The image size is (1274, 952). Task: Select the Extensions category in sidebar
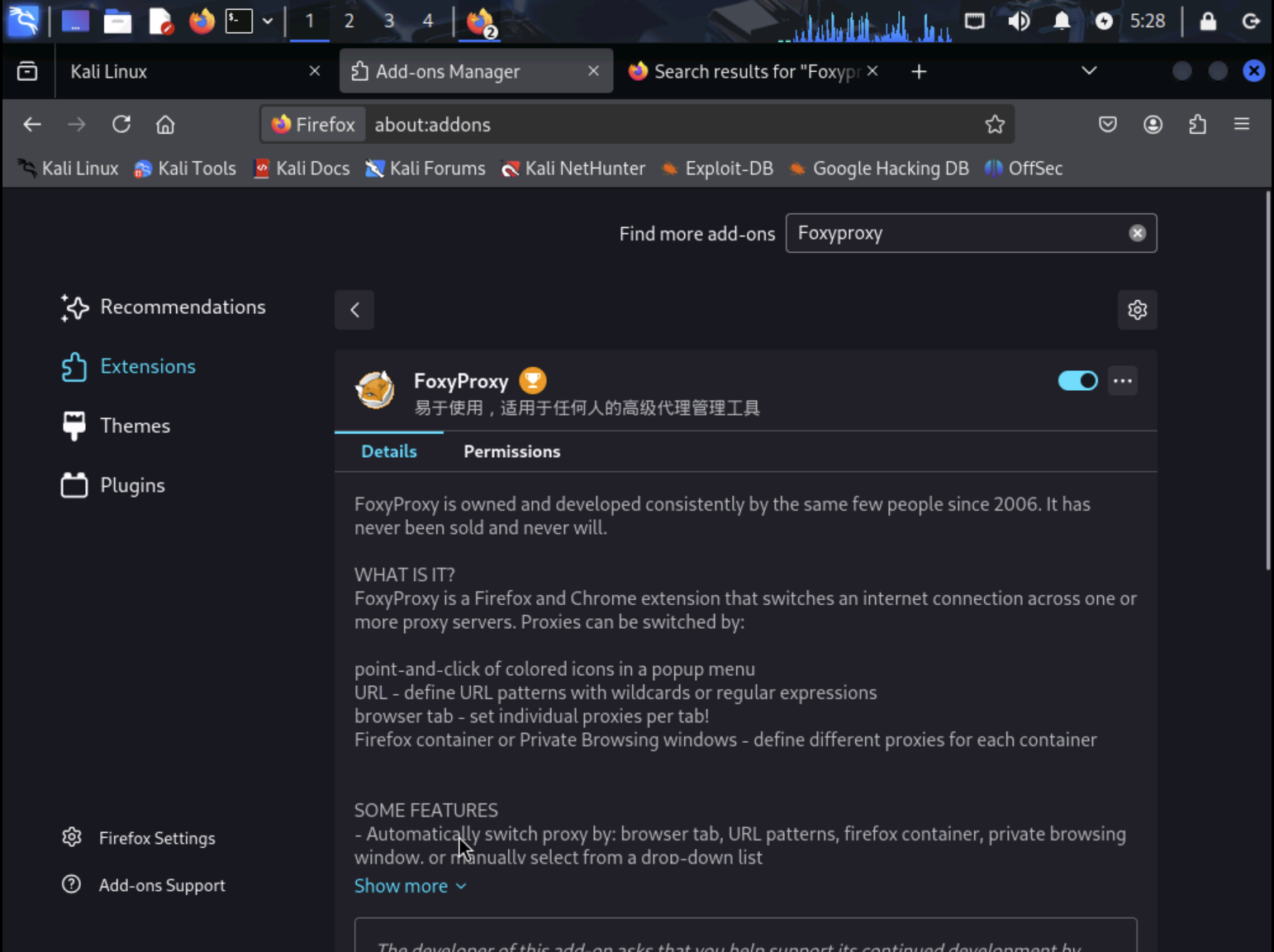point(129,367)
